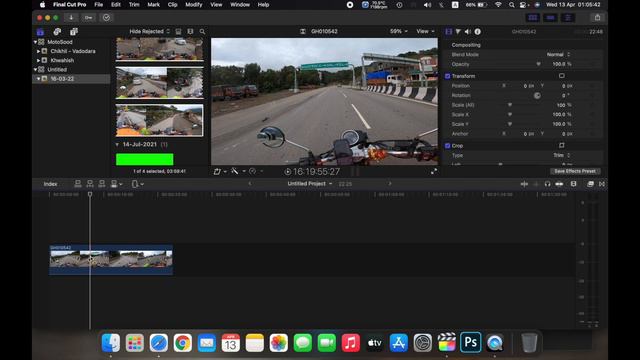This screenshot has height=360, width=640.
Task: Open Untitled Project name dropdown
Action: 310,184
